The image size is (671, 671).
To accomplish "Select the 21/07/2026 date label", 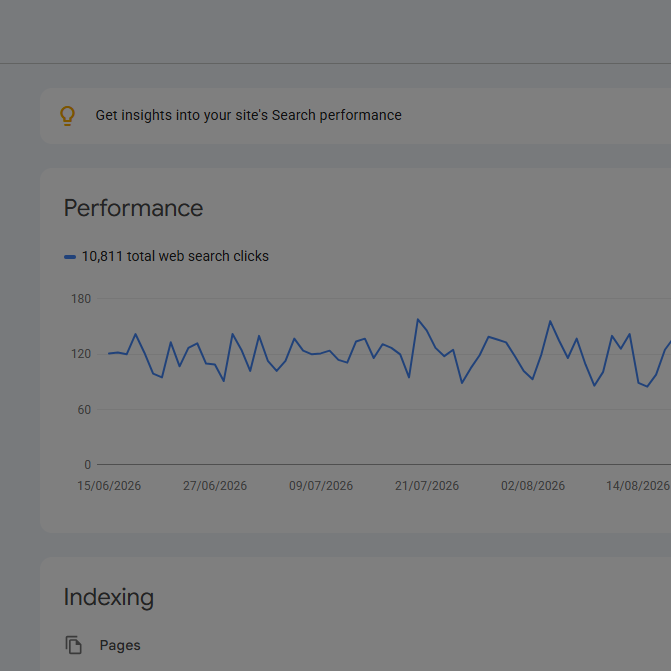I will [x=427, y=486].
